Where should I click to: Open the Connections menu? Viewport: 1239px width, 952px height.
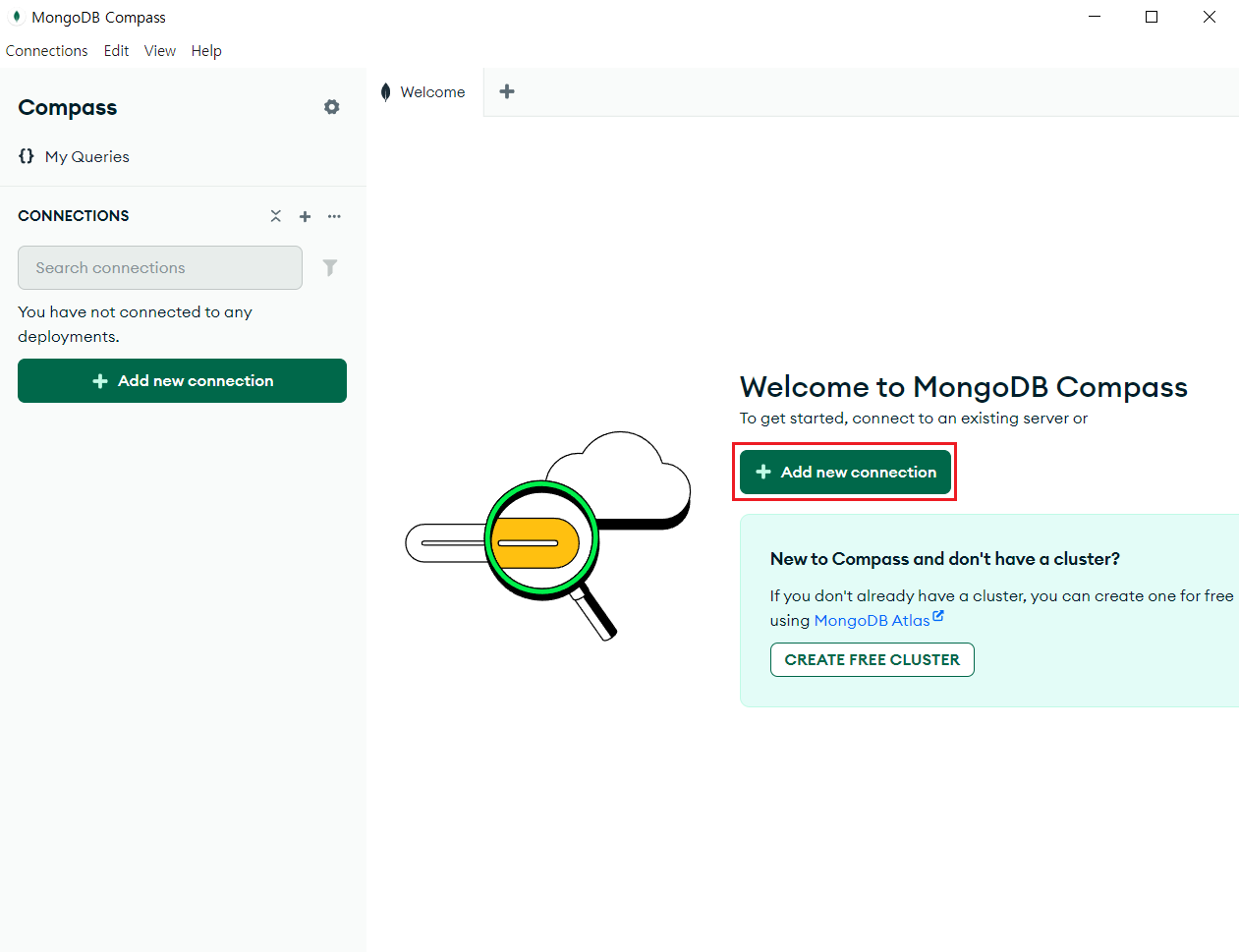point(46,51)
